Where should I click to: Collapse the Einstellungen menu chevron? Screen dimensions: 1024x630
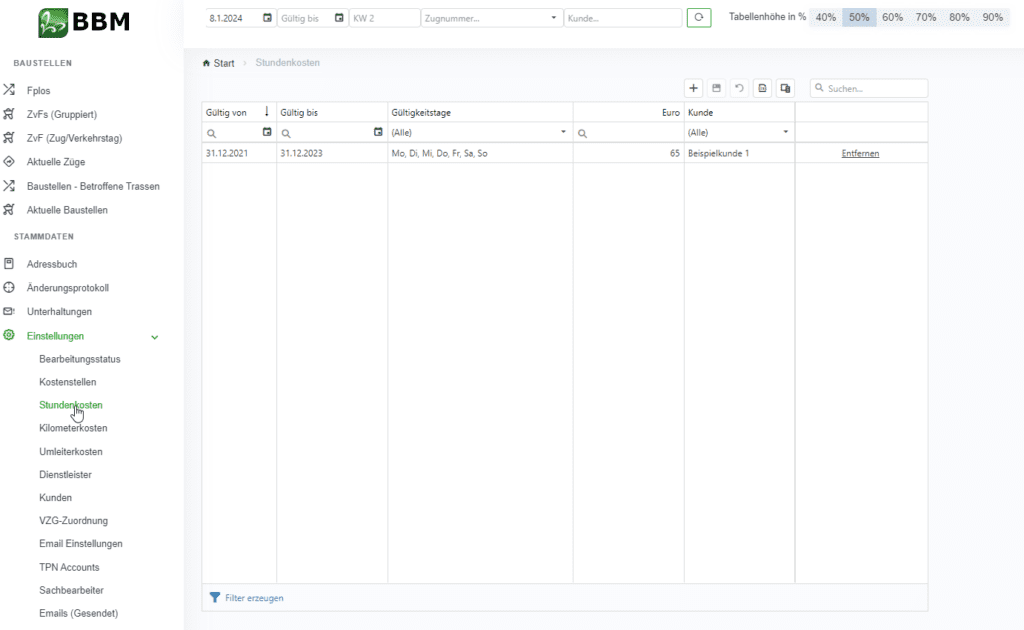pos(154,337)
